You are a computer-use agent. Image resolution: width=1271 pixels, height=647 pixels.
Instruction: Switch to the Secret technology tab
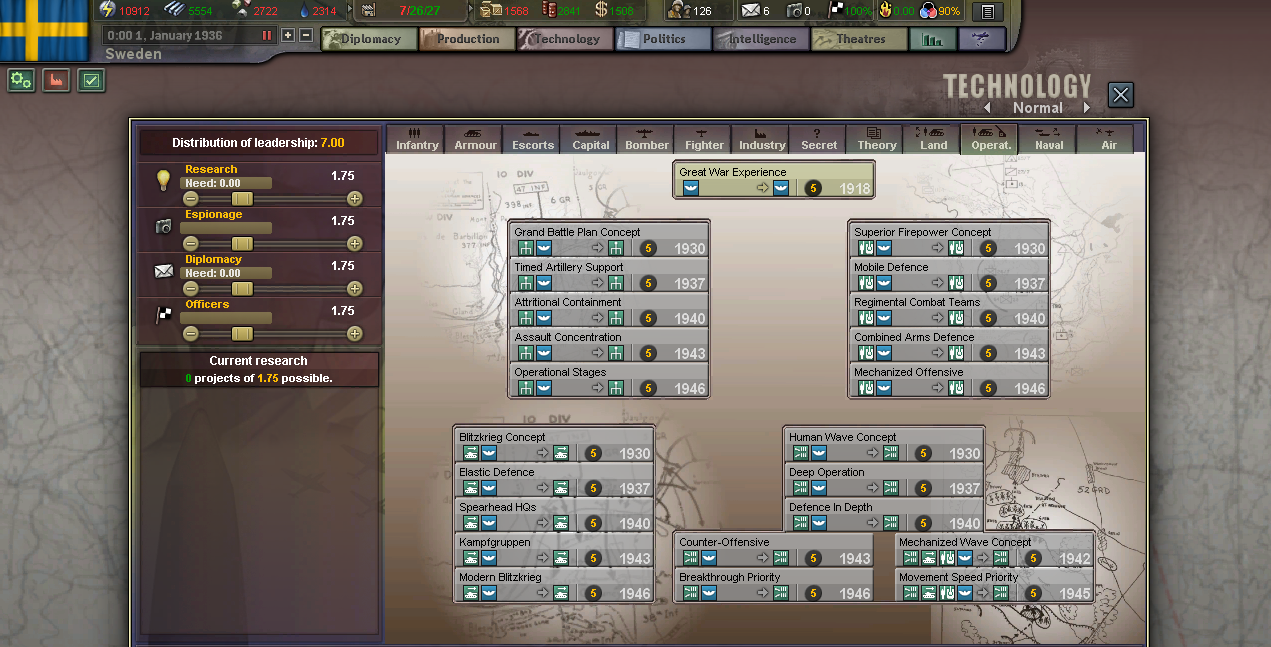pyautogui.click(x=819, y=139)
